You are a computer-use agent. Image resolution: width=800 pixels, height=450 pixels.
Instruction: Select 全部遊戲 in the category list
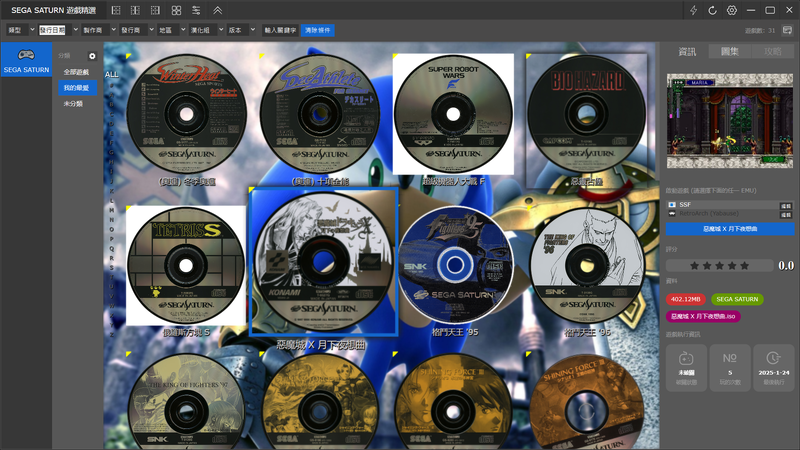pos(77,72)
